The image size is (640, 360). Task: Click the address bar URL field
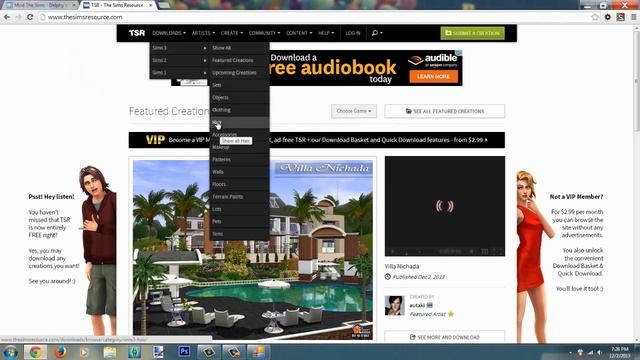point(314,17)
